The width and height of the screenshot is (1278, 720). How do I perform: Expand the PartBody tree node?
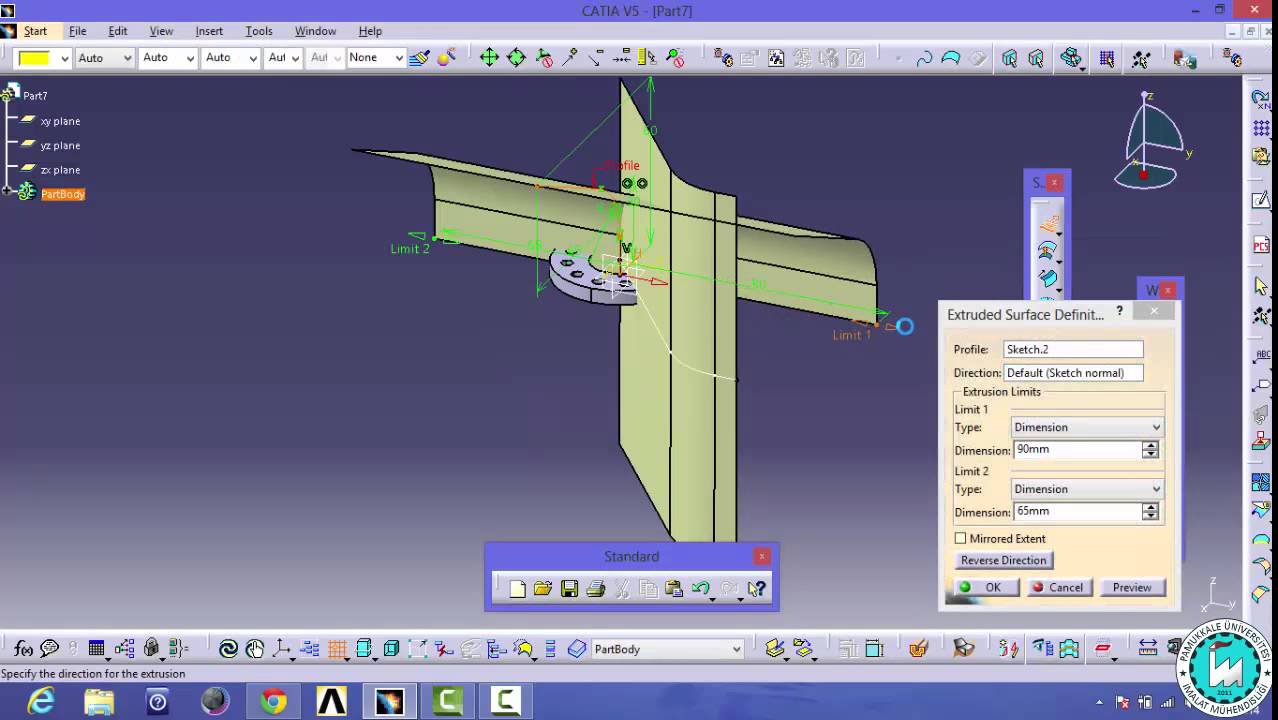click(6, 191)
